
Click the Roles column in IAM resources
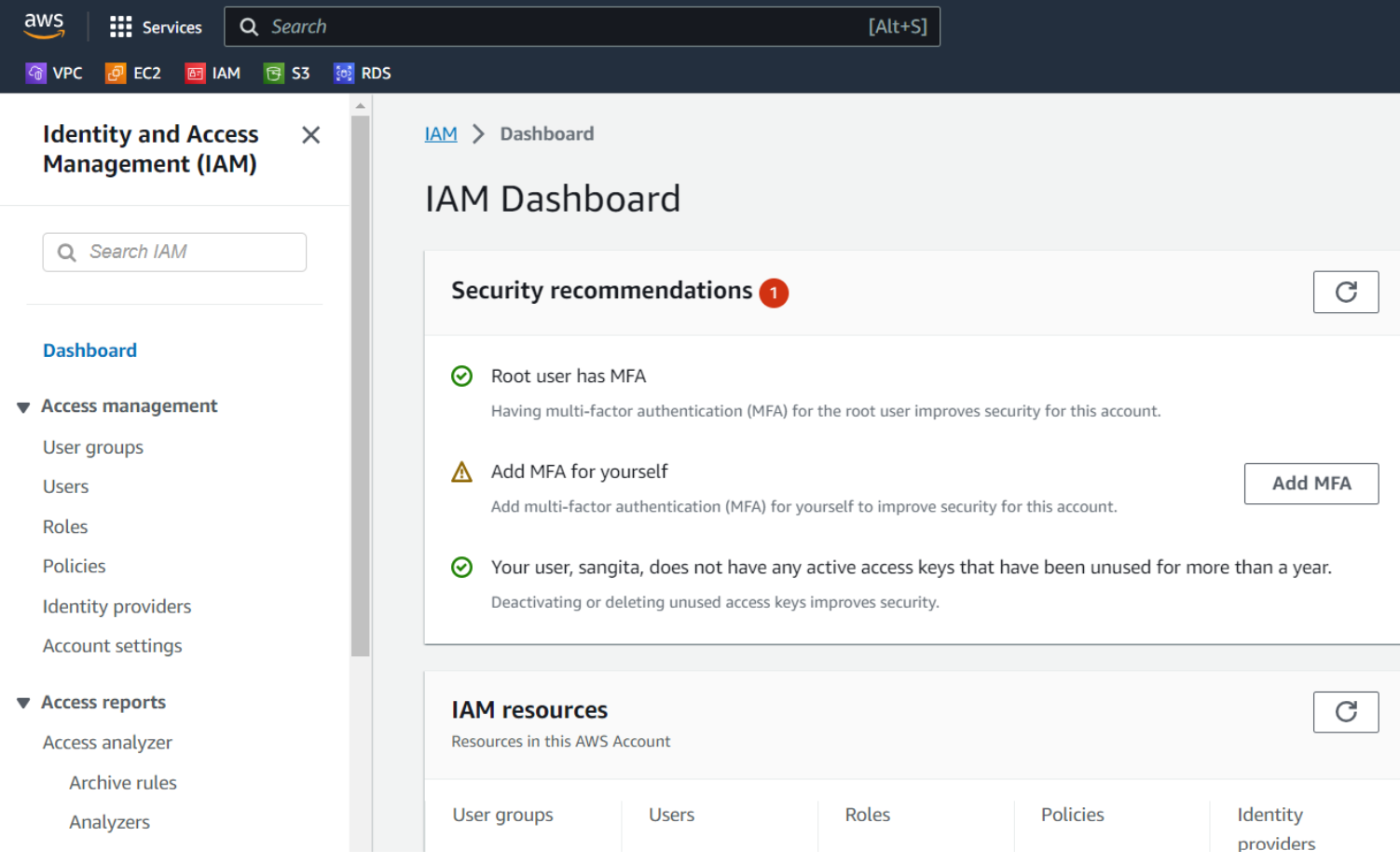867,815
